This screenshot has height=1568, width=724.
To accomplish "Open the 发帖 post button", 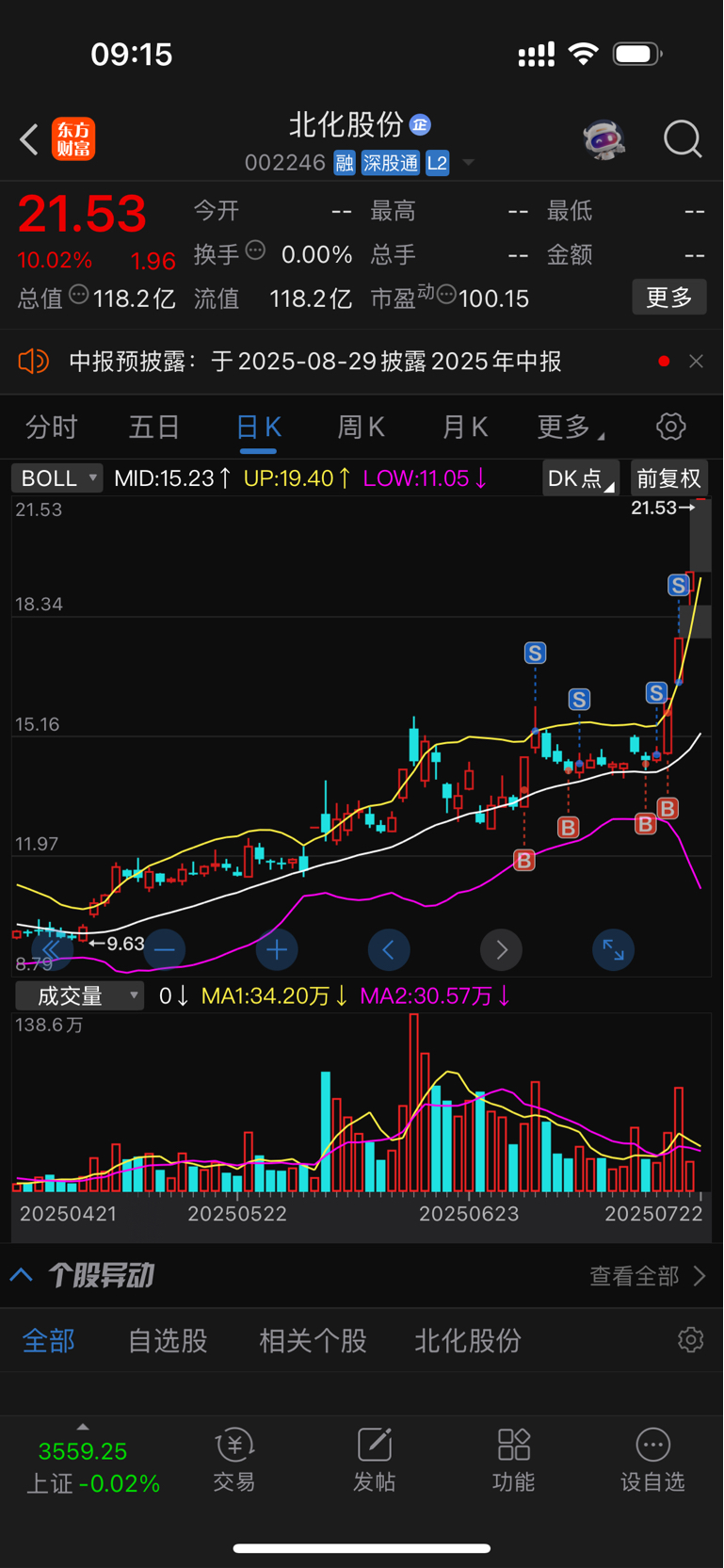I will point(374,1461).
